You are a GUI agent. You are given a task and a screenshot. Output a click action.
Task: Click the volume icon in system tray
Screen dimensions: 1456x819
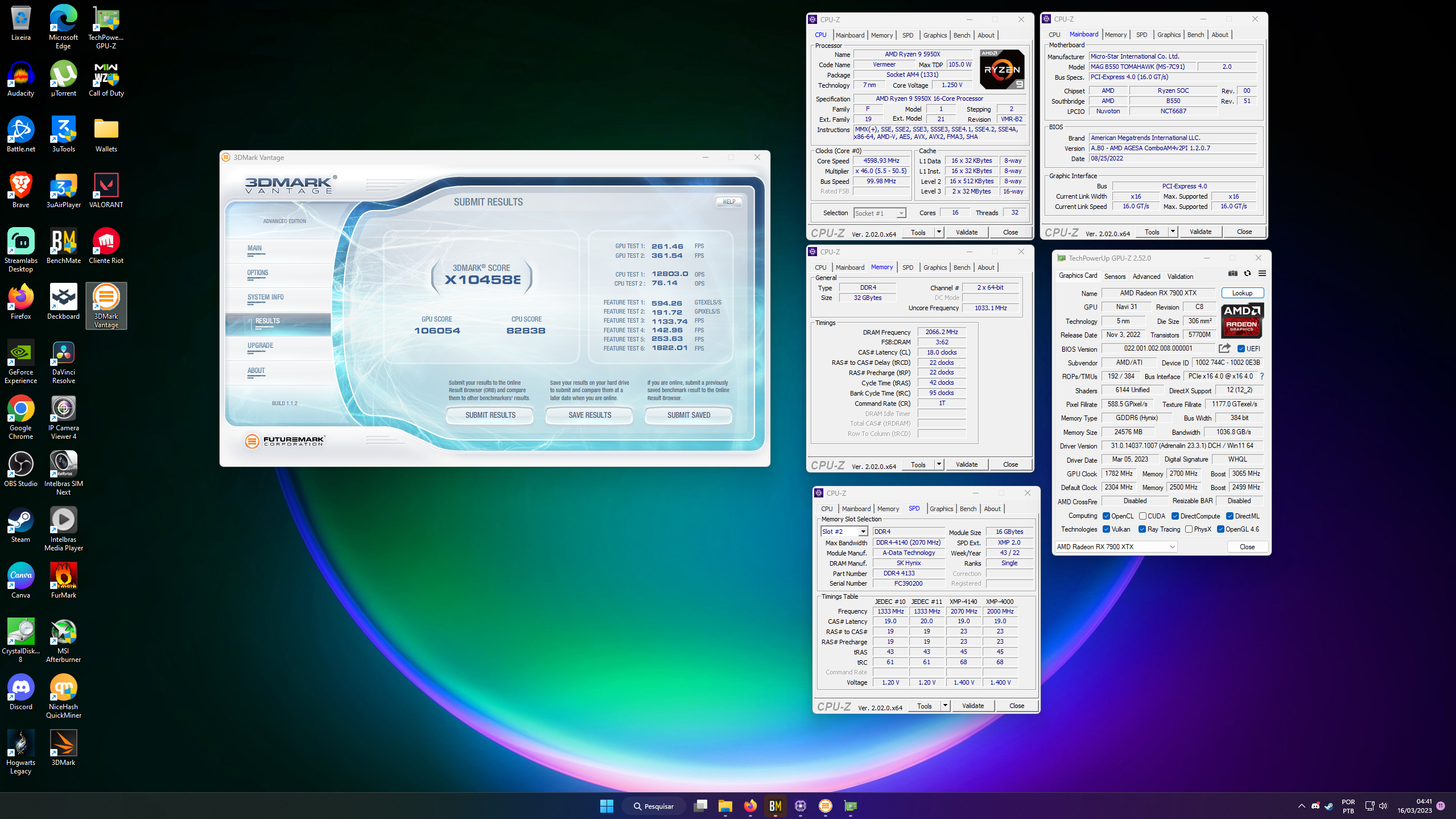(x=1383, y=806)
